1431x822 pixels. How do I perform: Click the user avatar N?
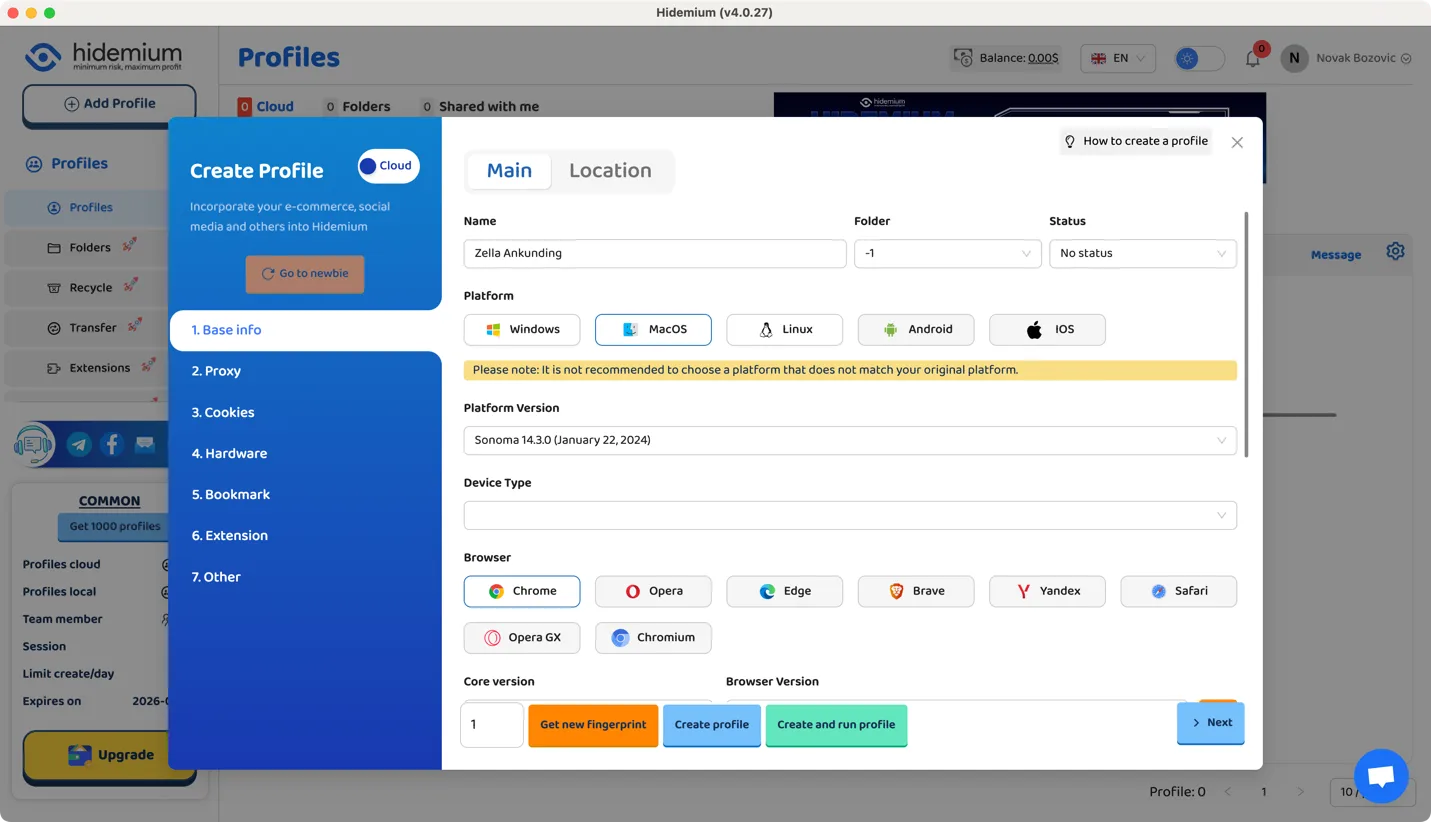click(1294, 58)
